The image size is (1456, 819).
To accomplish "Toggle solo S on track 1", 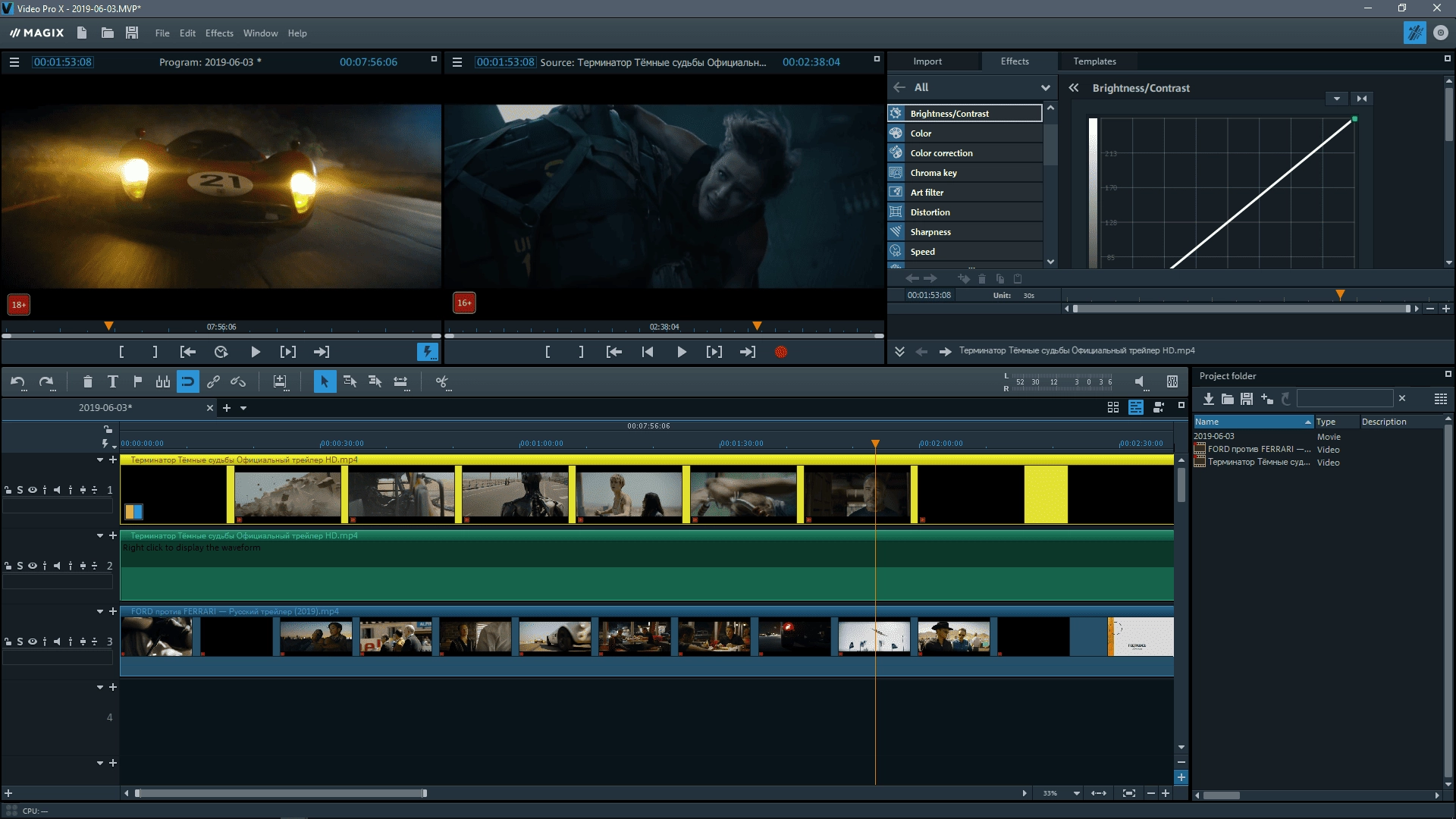I will (x=20, y=490).
